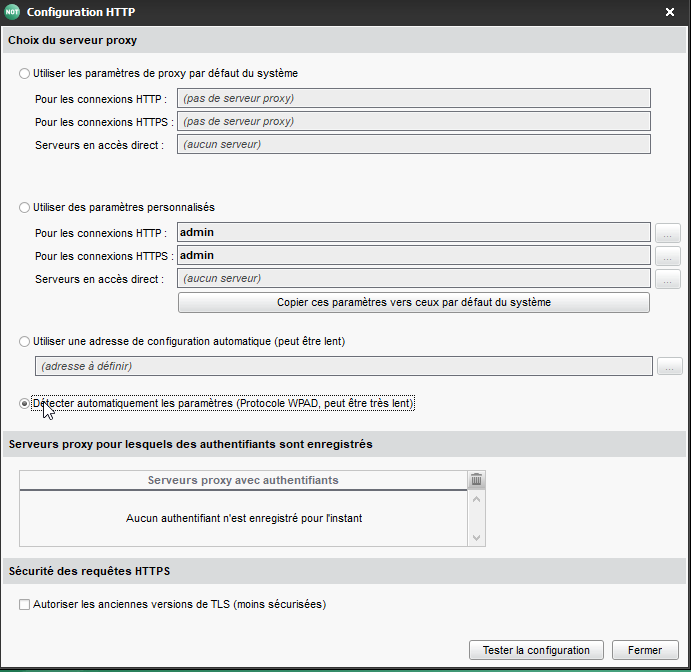Choose automatic configuration address radio option
The height and width of the screenshot is (672, 691).
(25, 341)
